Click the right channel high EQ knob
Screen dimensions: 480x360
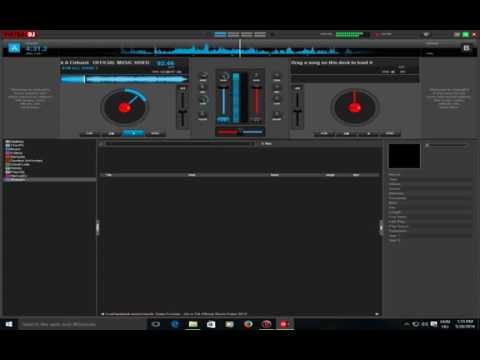pyautogui.click(x=277, y=76)
